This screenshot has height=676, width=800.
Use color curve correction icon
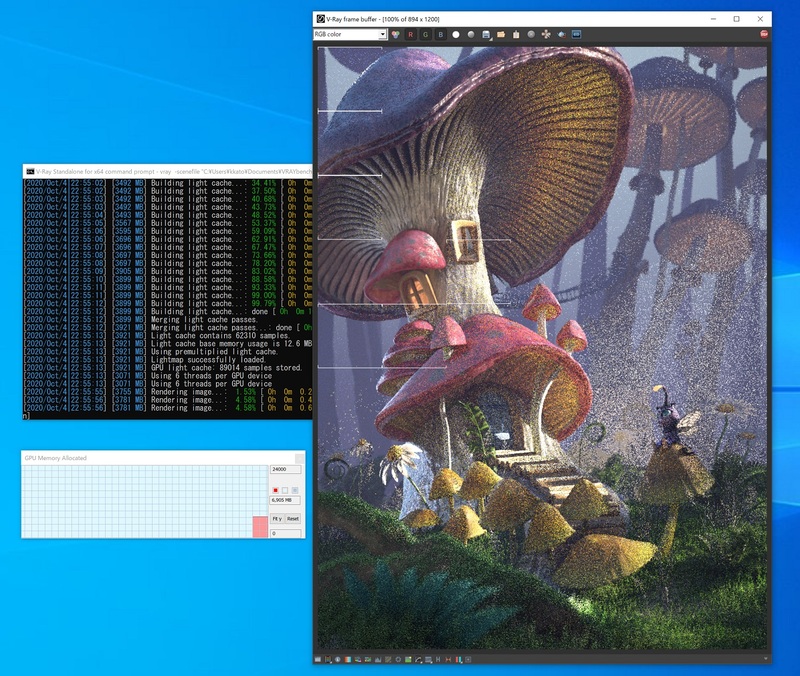tap(388, 659)
